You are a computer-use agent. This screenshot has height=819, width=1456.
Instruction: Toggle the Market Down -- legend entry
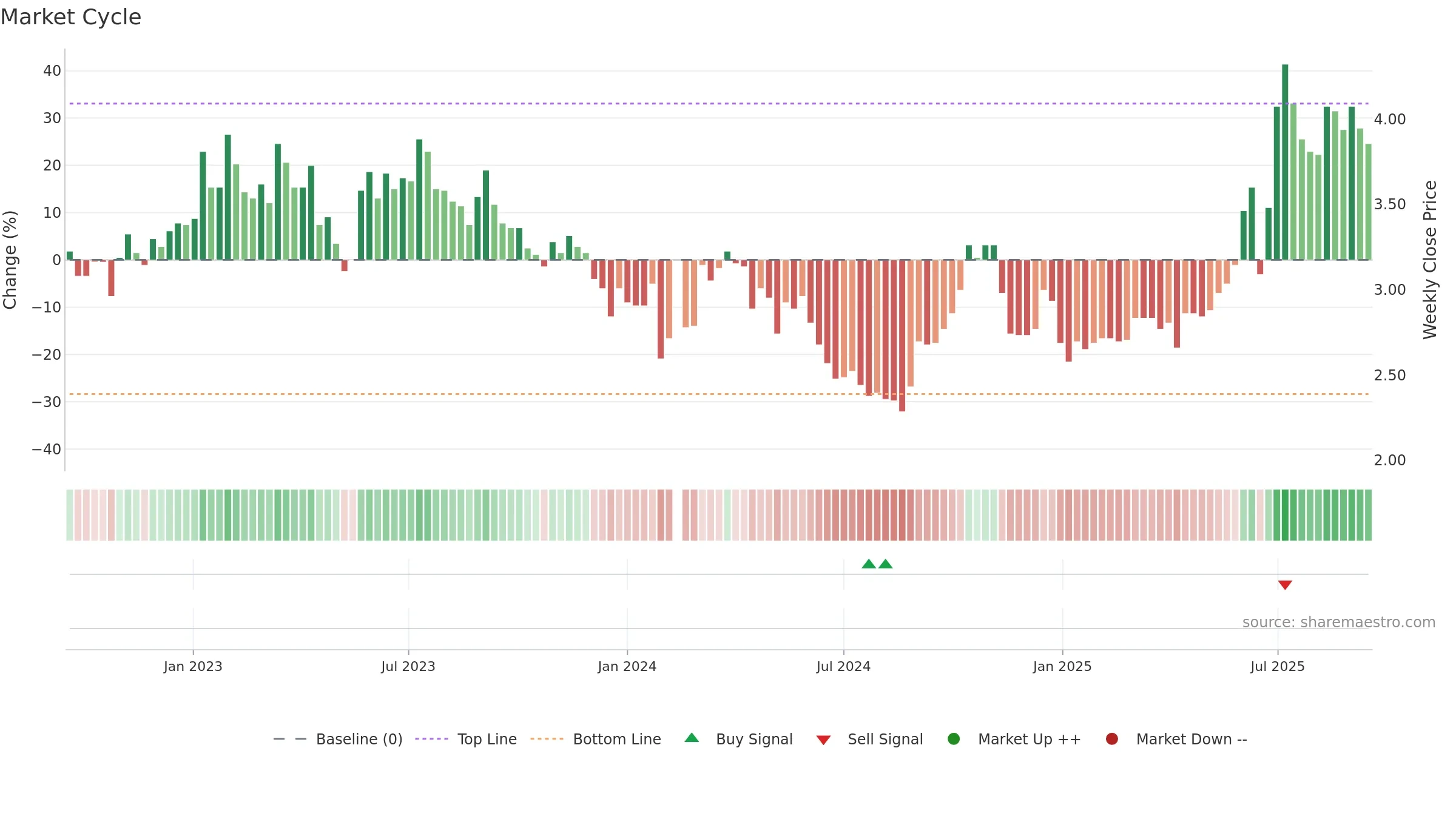(x=1176, y=739)
